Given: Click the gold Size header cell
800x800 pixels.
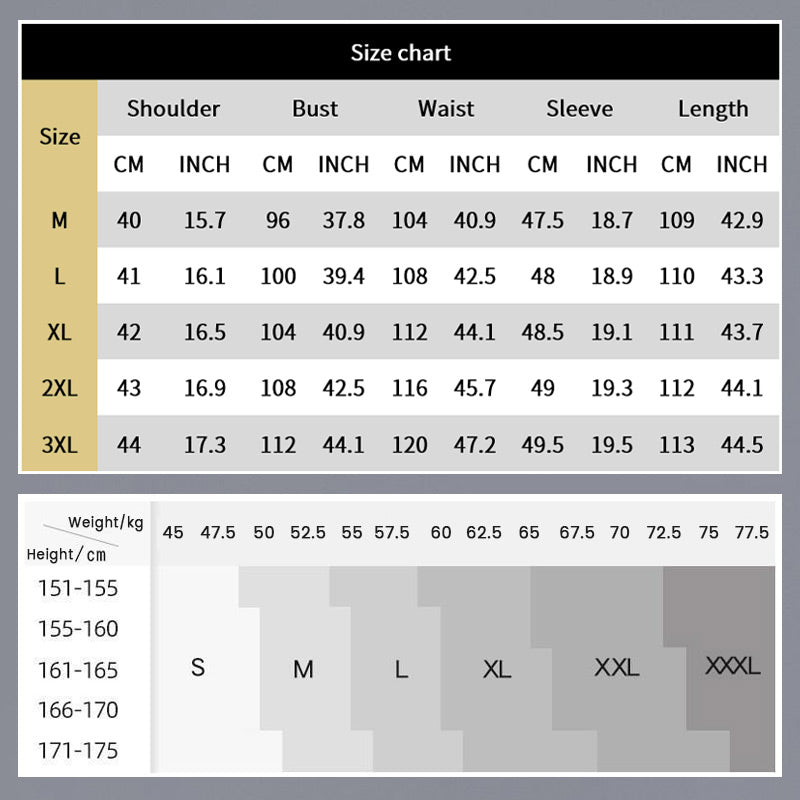Looking at the screenshot, I should 60,137.
